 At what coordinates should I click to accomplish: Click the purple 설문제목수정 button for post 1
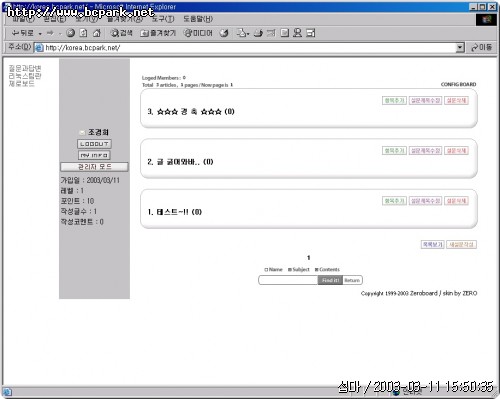point(425,201)
